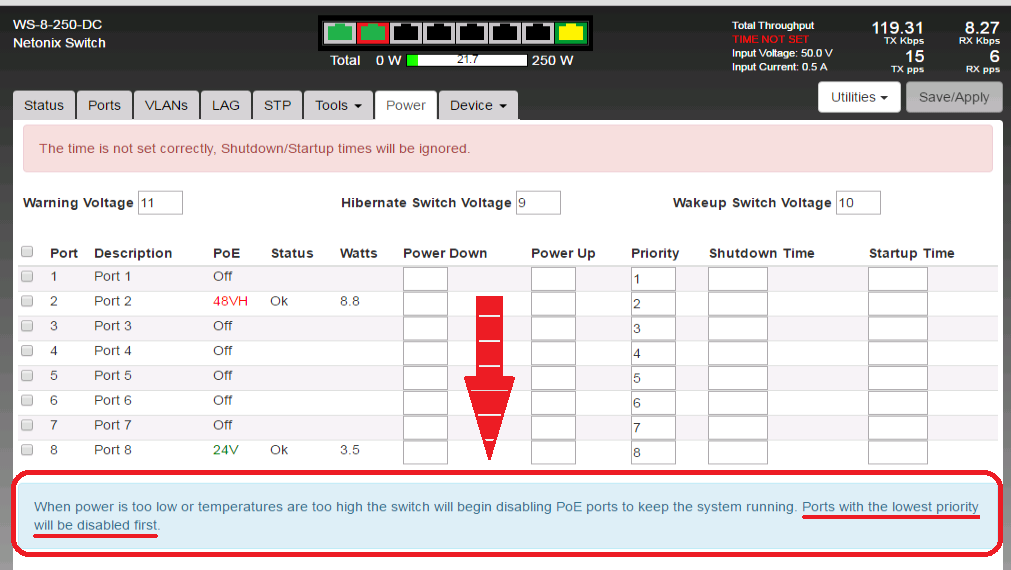Click Port 3 Shutdown Time field
The image size is (1011, 570).
pyautogui.click(x=738, y=328)
